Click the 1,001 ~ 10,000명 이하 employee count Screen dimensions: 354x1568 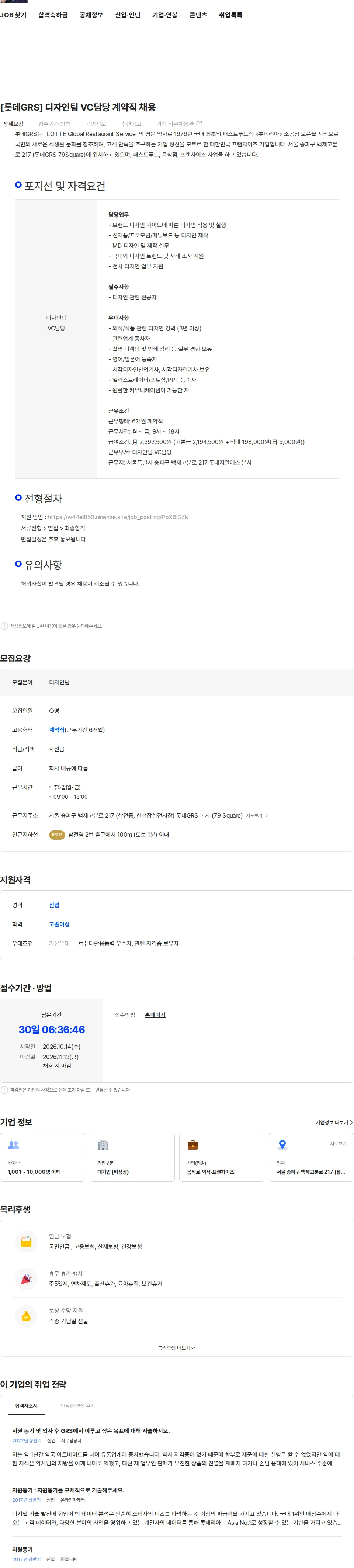(34, 1172)
